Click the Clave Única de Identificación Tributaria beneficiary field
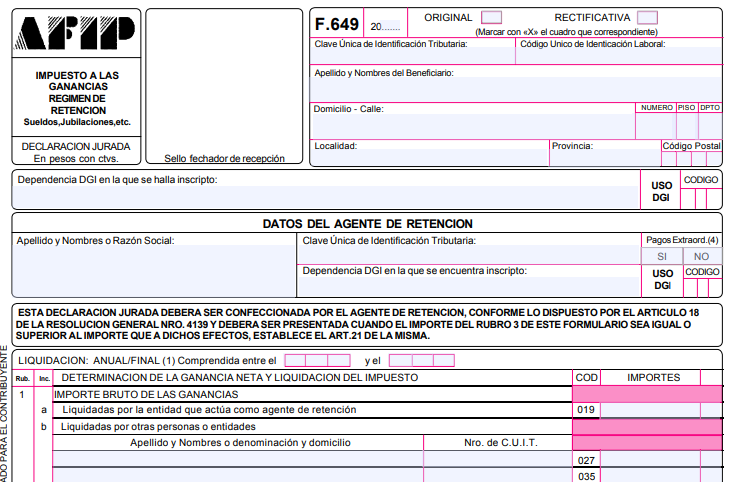 (413, 56)
